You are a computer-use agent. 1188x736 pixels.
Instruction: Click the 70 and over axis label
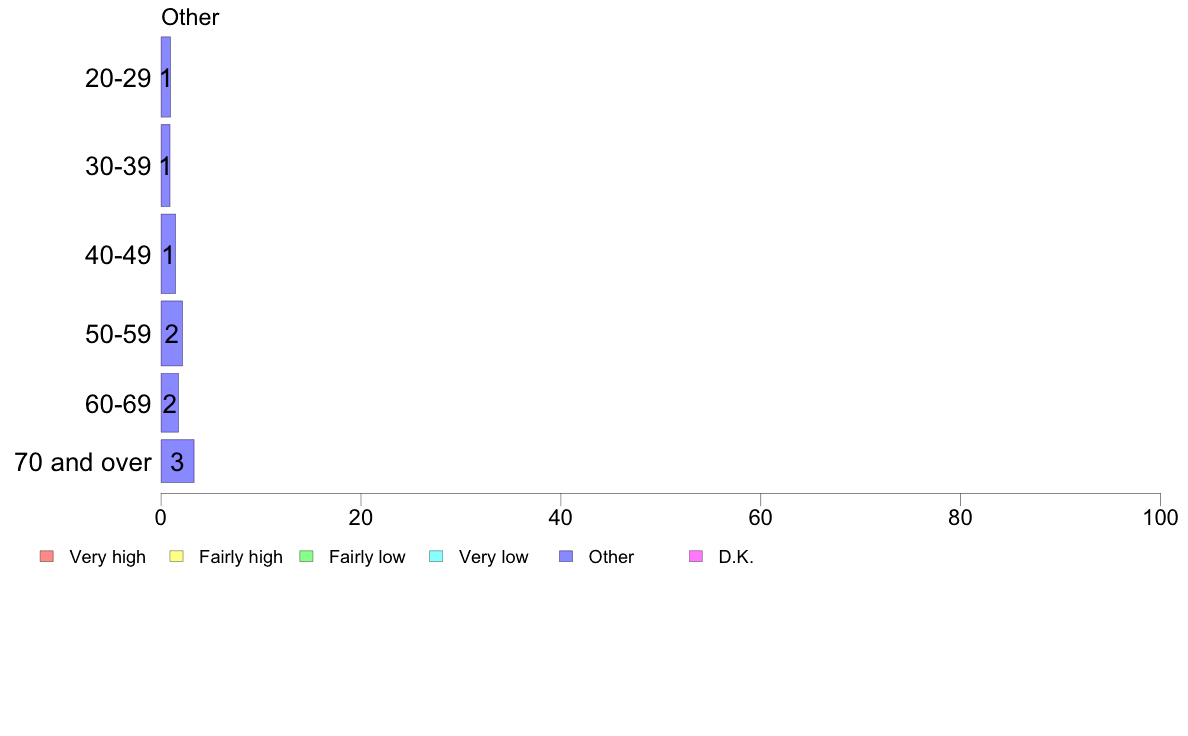pos(83,462)
